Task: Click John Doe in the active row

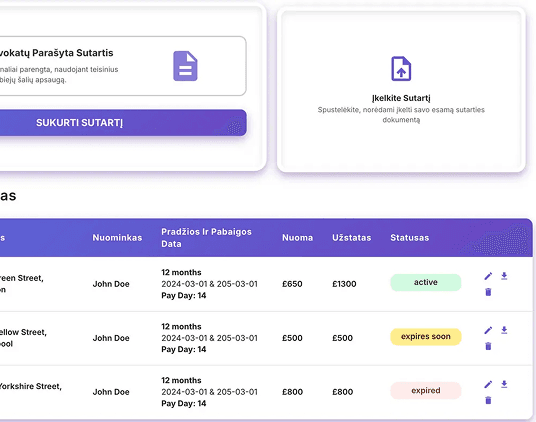Action: pos(111,284)
